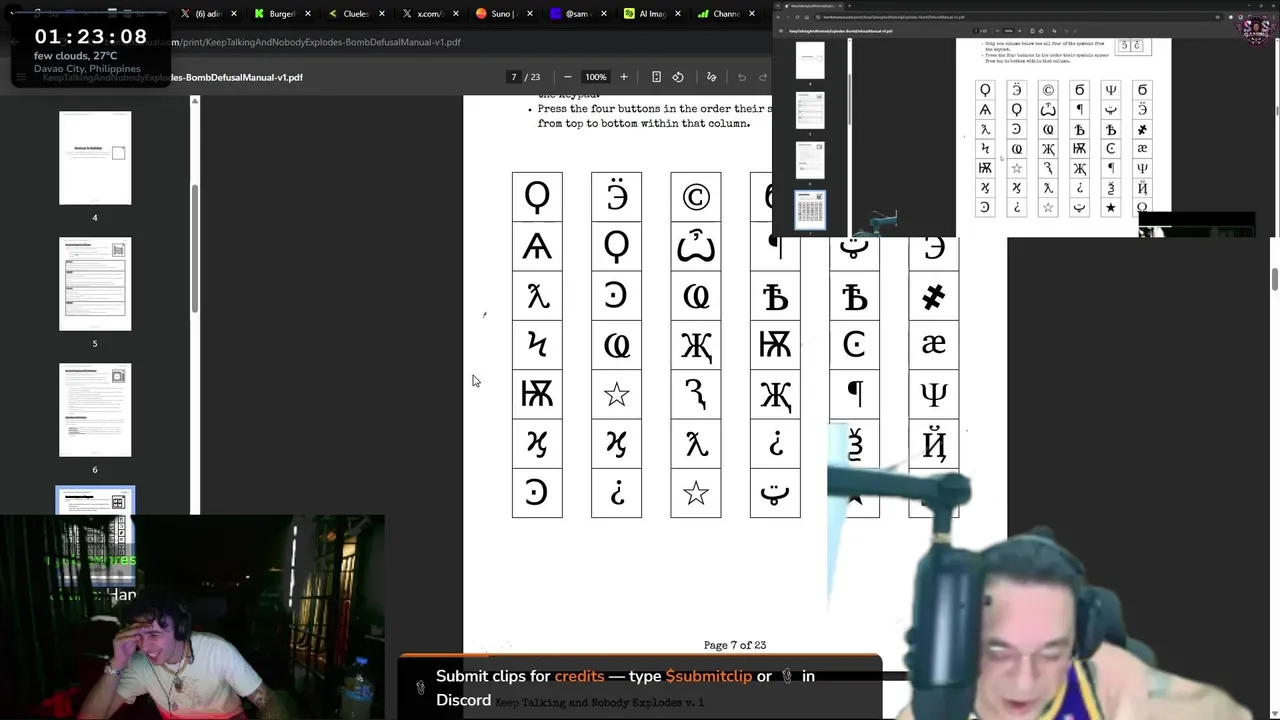Switch to the Channel tab
This screenshot has height=720, width=1280.
pyautogui.click(x=724, y=14)
